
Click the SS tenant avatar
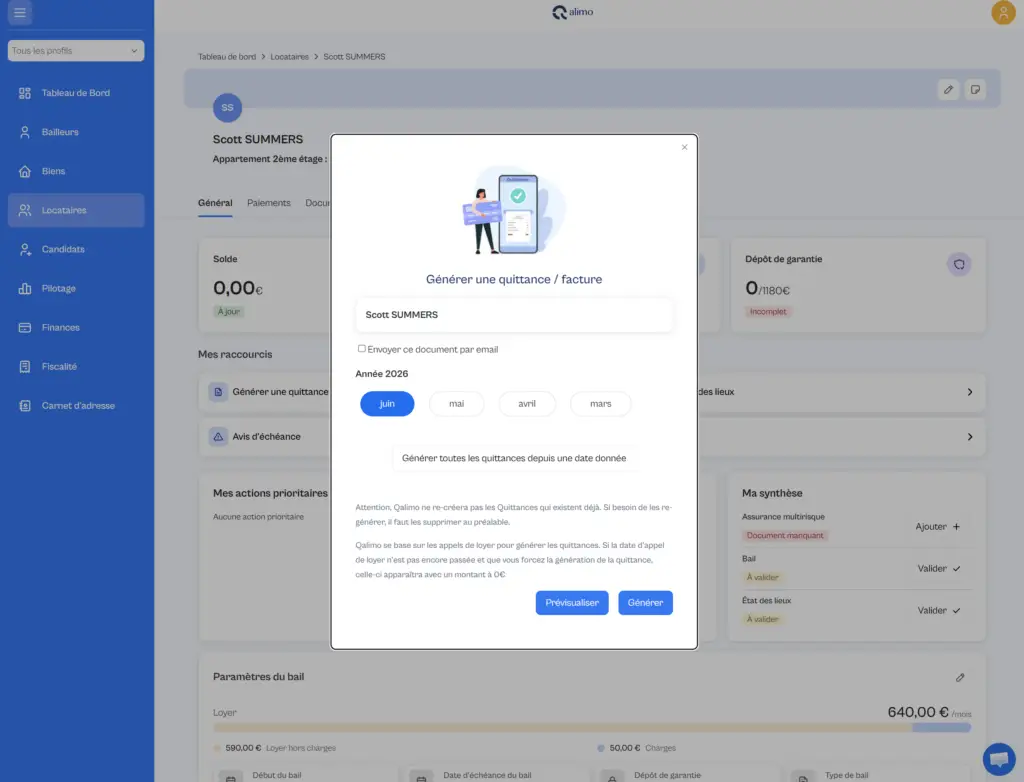[x=227, y=108]
